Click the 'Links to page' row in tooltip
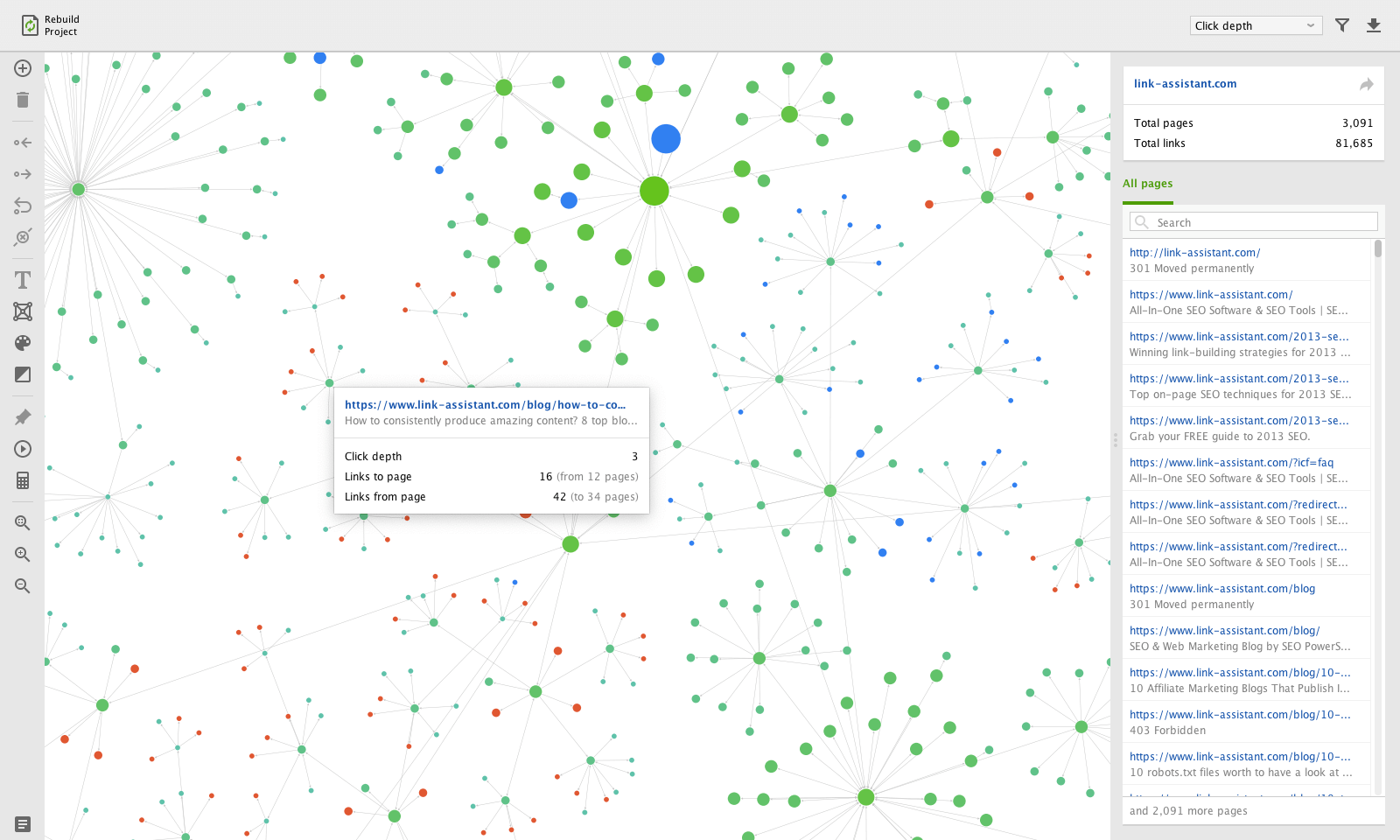 (492, 477)
